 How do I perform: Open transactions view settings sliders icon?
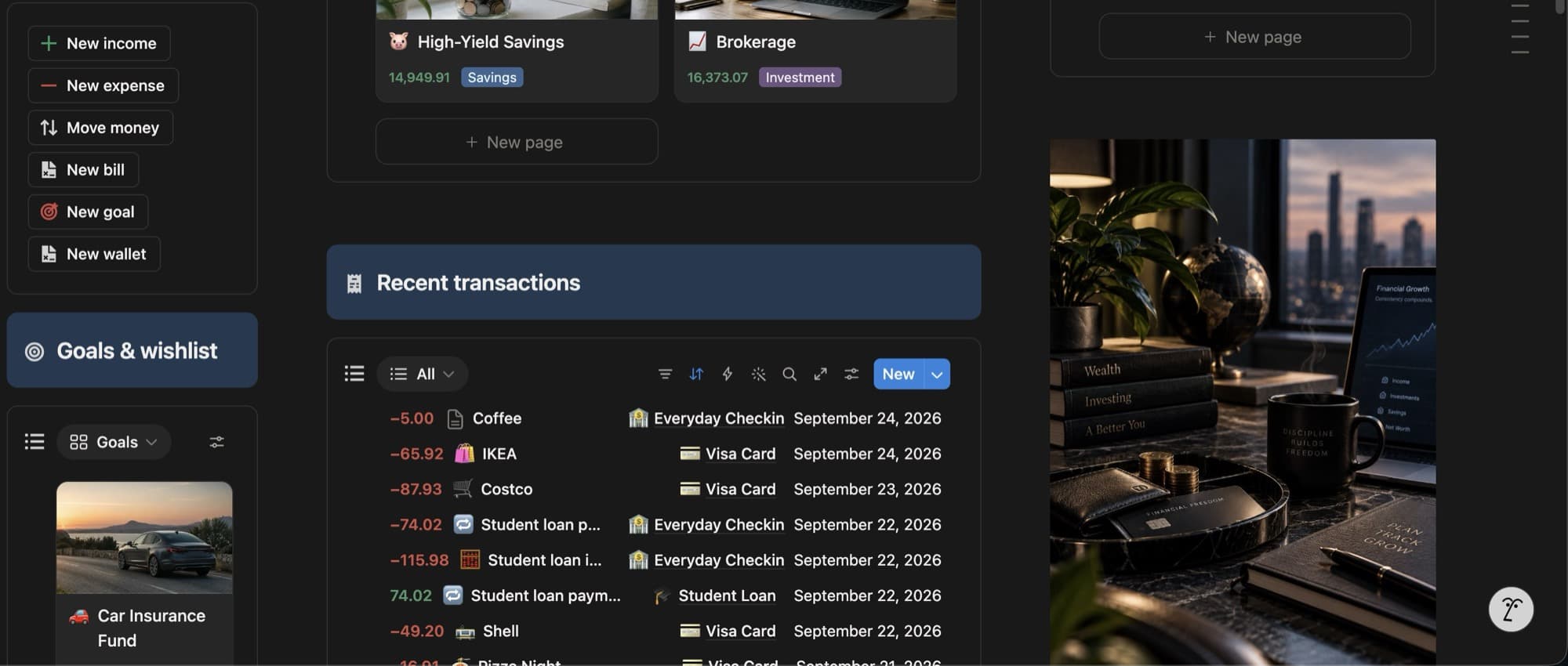coord(851,374)
